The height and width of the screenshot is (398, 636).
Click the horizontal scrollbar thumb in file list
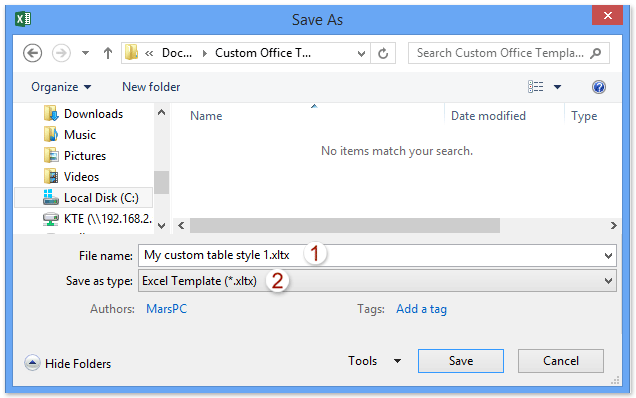pos(345,226)
